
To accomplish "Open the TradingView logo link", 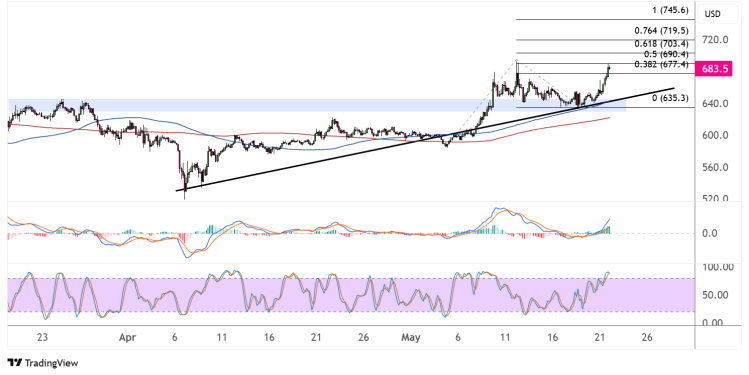I will pyautogui.click(x=43, y=363).
